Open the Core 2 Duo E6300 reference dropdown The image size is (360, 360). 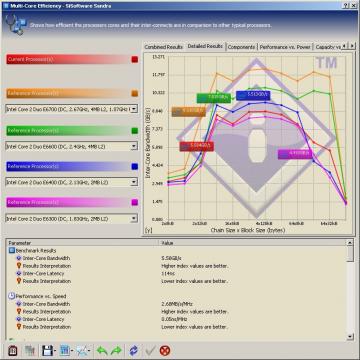(134, 219)
